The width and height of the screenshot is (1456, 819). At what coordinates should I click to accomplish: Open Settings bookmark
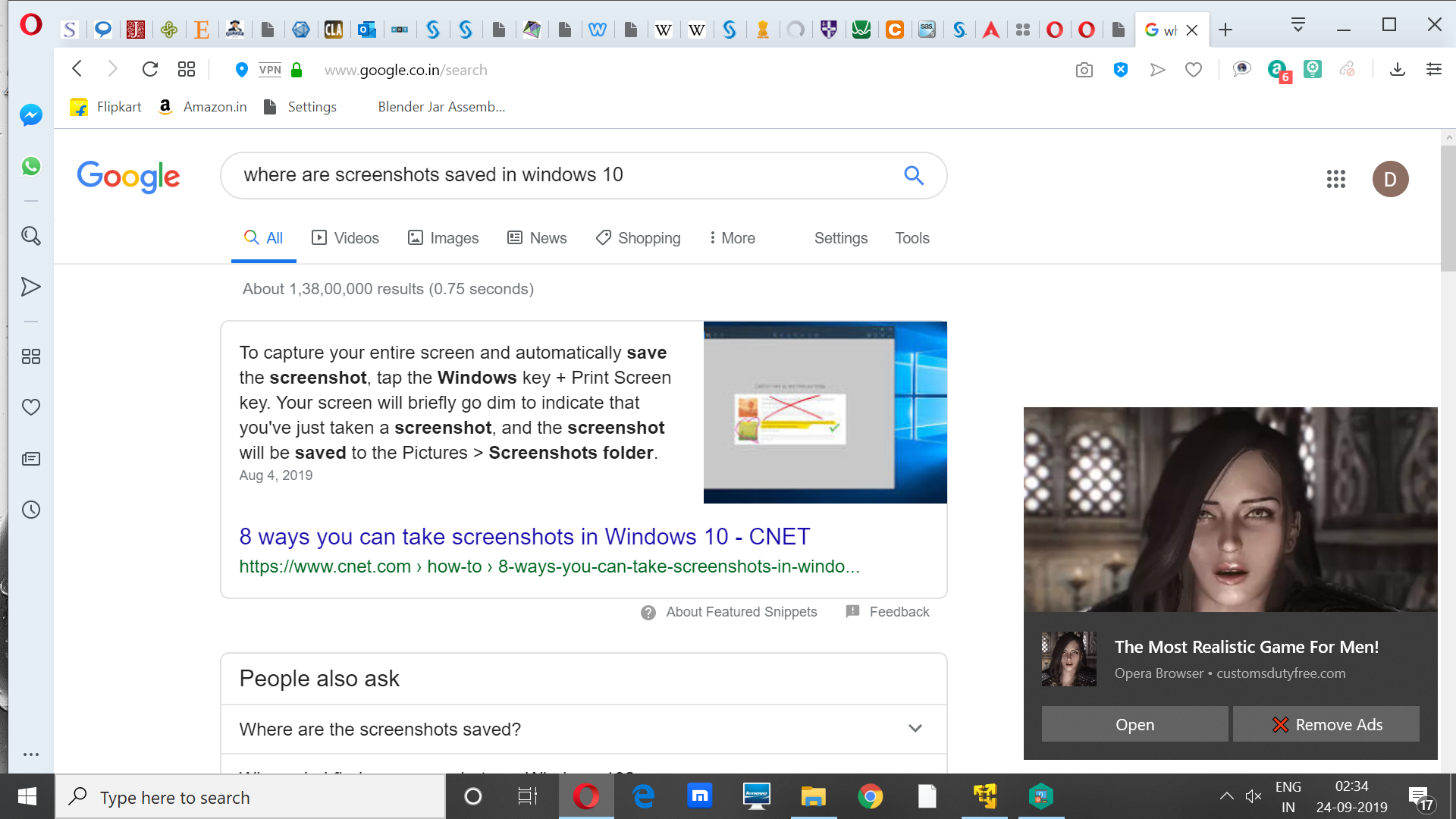click(300, 107)
